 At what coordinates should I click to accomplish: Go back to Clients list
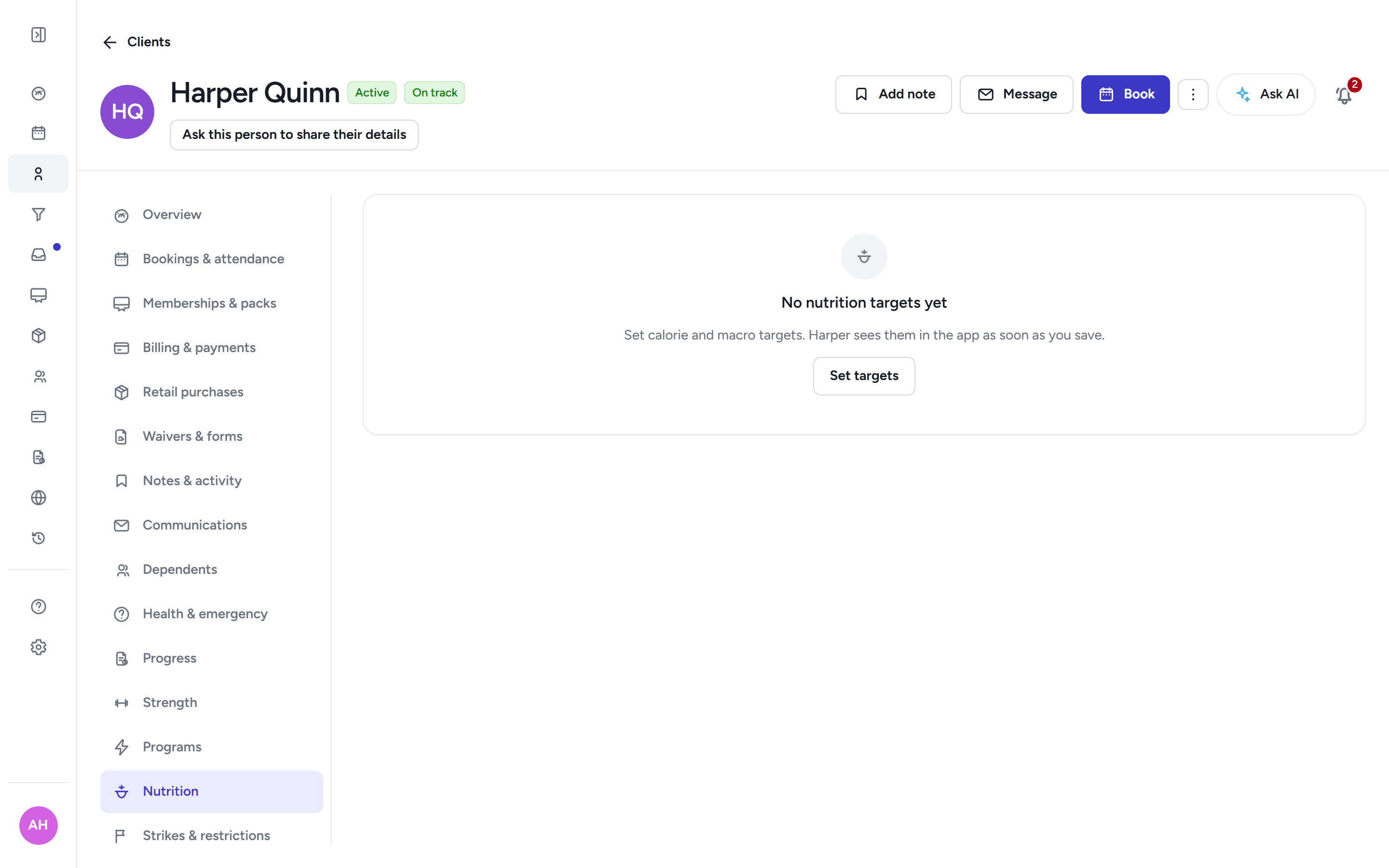pos(136,42)
